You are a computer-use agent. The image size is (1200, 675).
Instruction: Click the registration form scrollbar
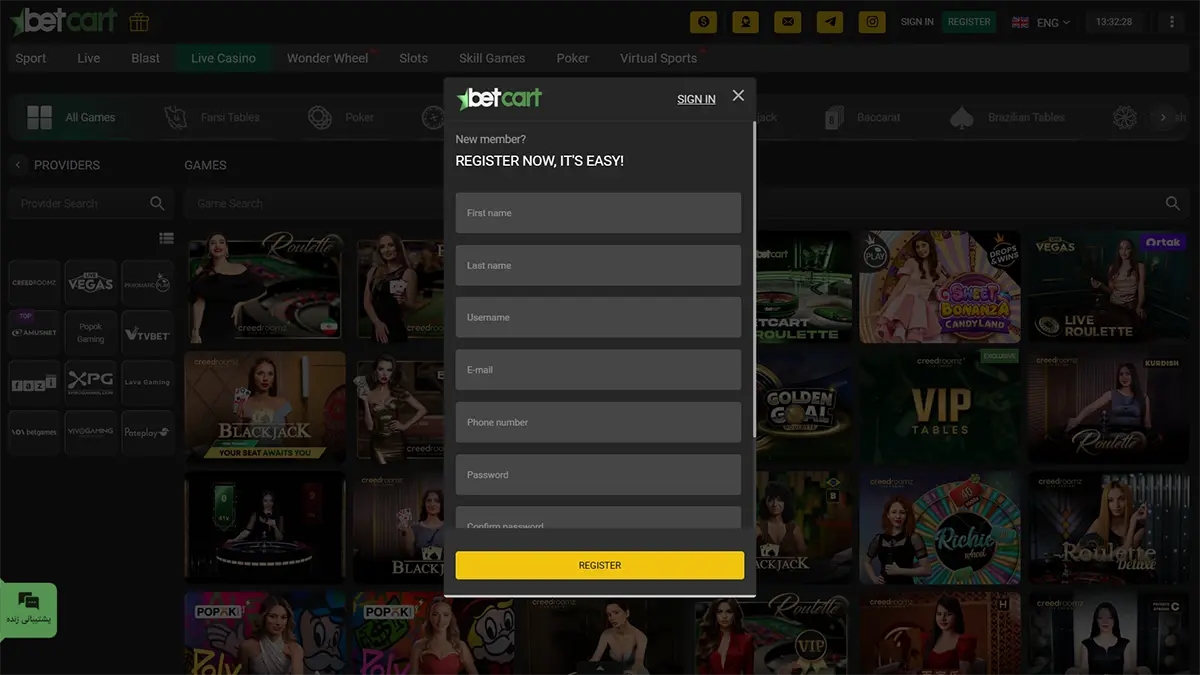tap(753, 280)
